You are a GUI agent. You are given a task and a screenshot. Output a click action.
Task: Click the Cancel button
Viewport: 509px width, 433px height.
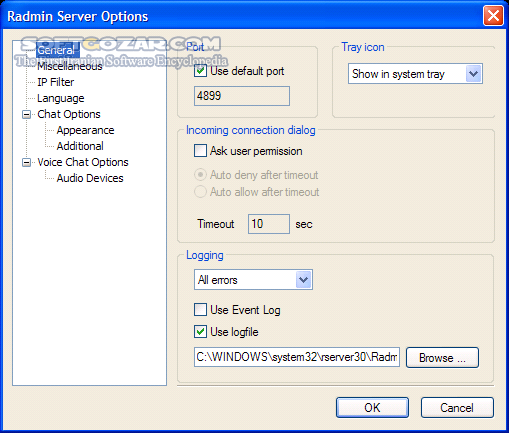point(457,407)
